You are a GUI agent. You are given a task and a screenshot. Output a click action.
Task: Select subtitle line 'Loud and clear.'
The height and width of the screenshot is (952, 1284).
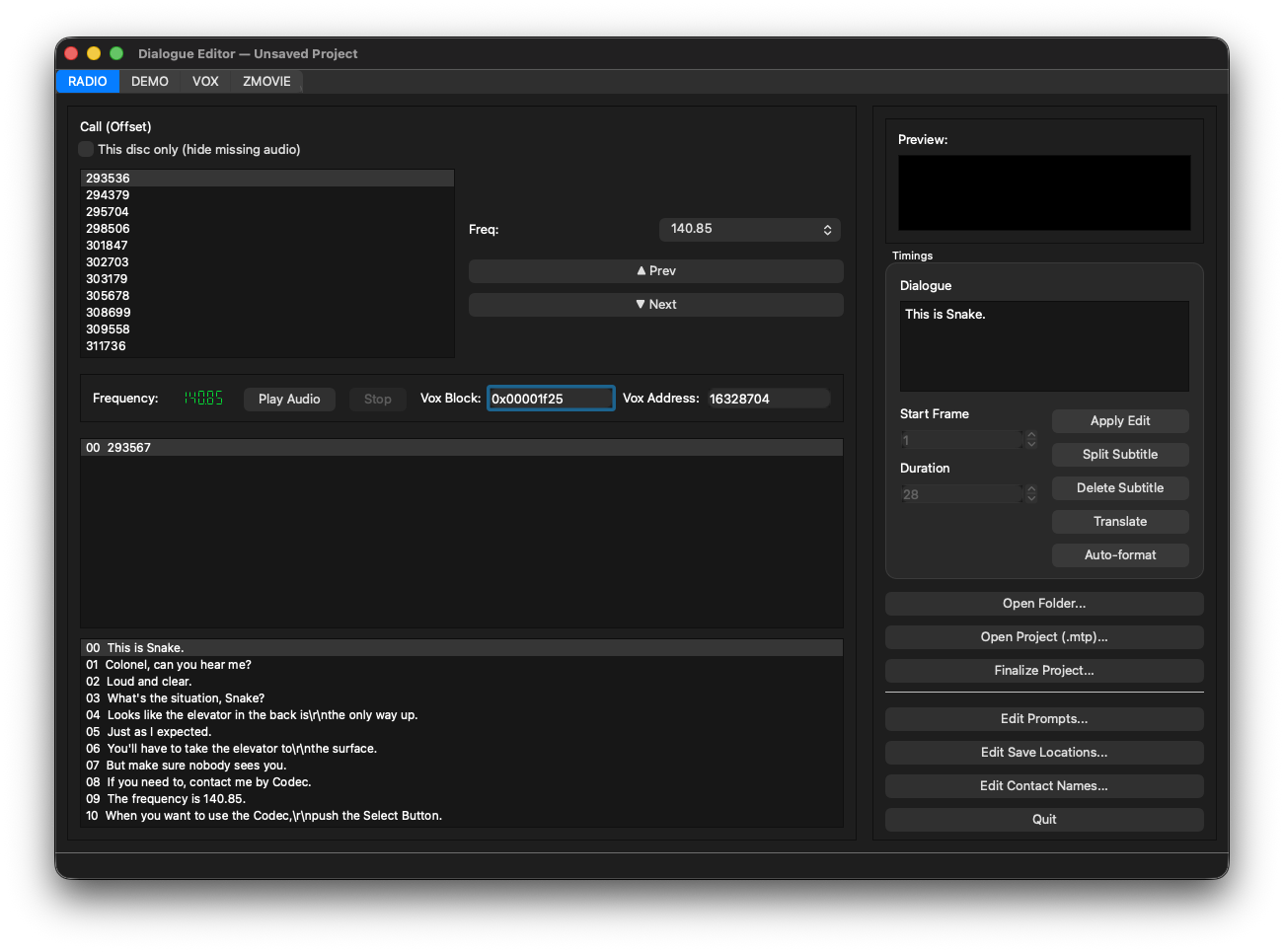click(149, 682)
